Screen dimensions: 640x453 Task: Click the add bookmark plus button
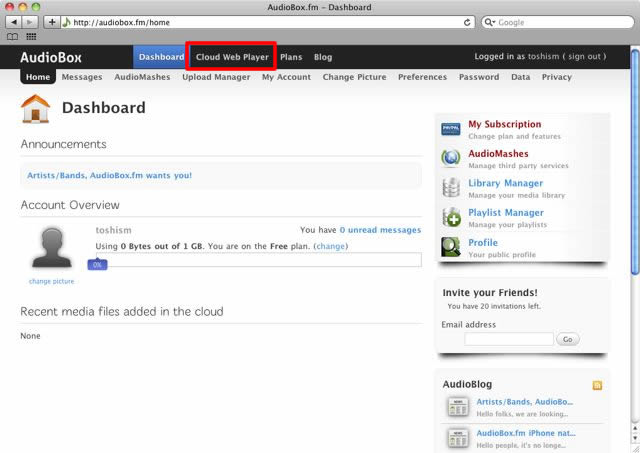52,22
